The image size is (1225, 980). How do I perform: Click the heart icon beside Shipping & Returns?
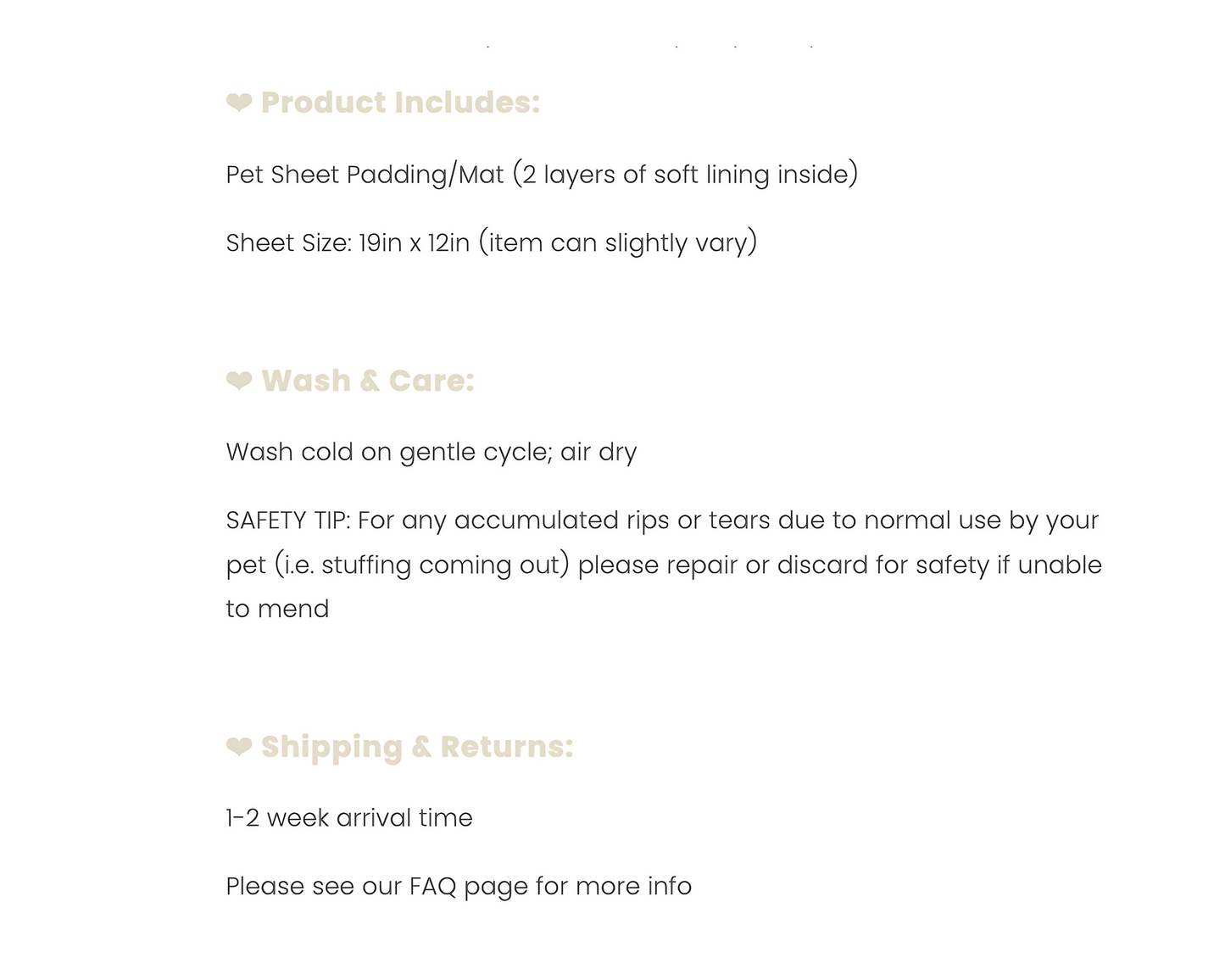[239, 747]
